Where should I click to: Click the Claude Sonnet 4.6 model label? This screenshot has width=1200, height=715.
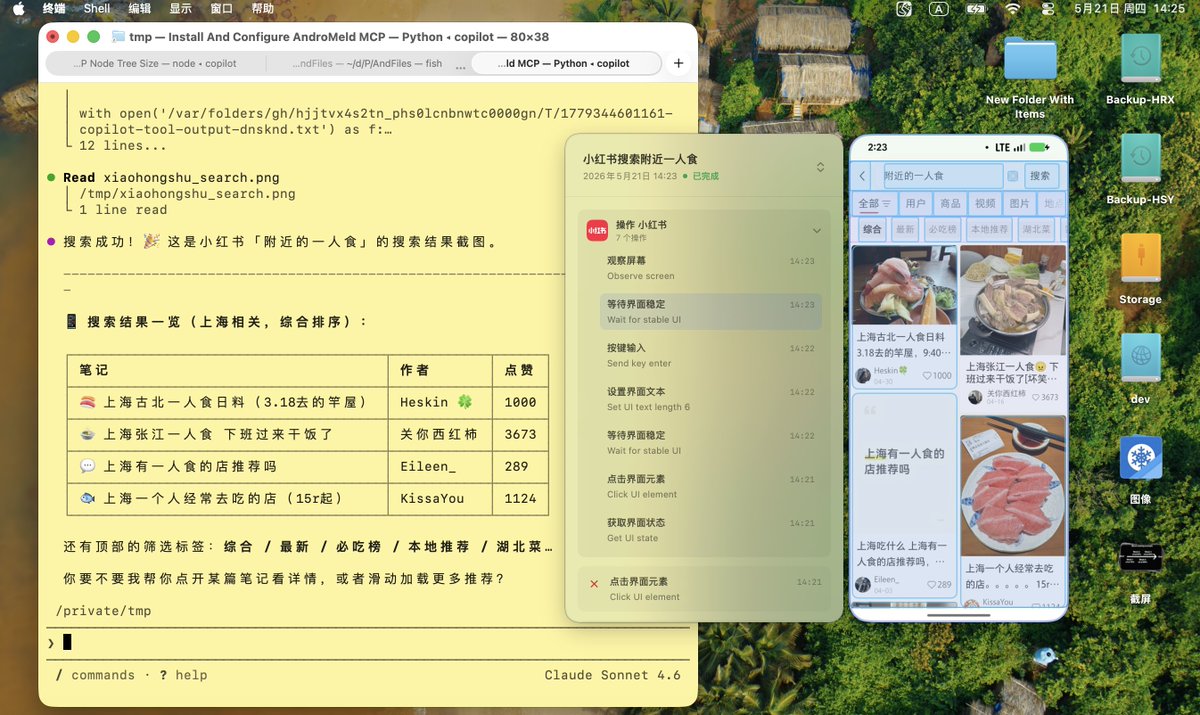[612, 675]
